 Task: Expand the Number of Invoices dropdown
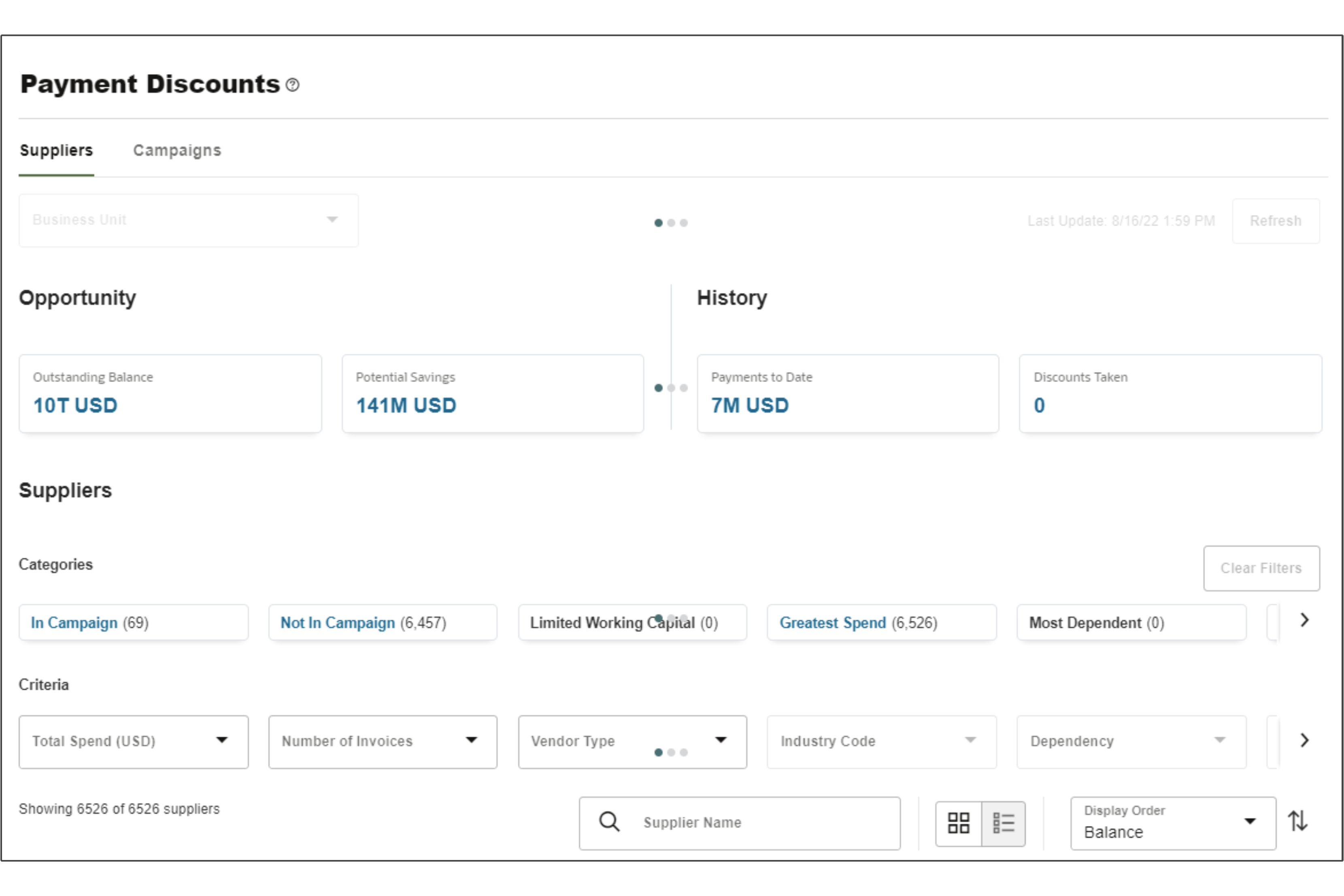382,741
